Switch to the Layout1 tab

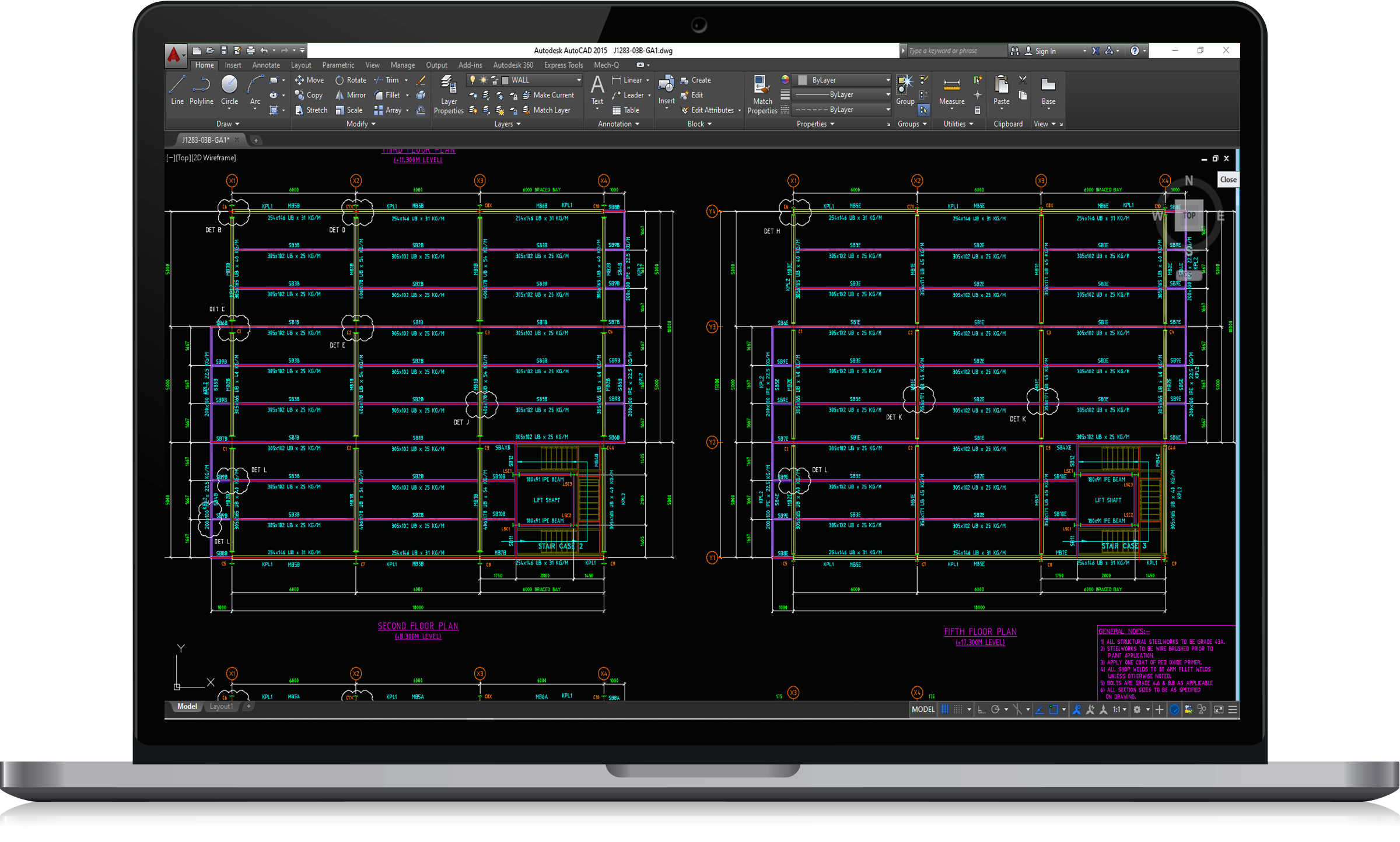tap(221, 707)
